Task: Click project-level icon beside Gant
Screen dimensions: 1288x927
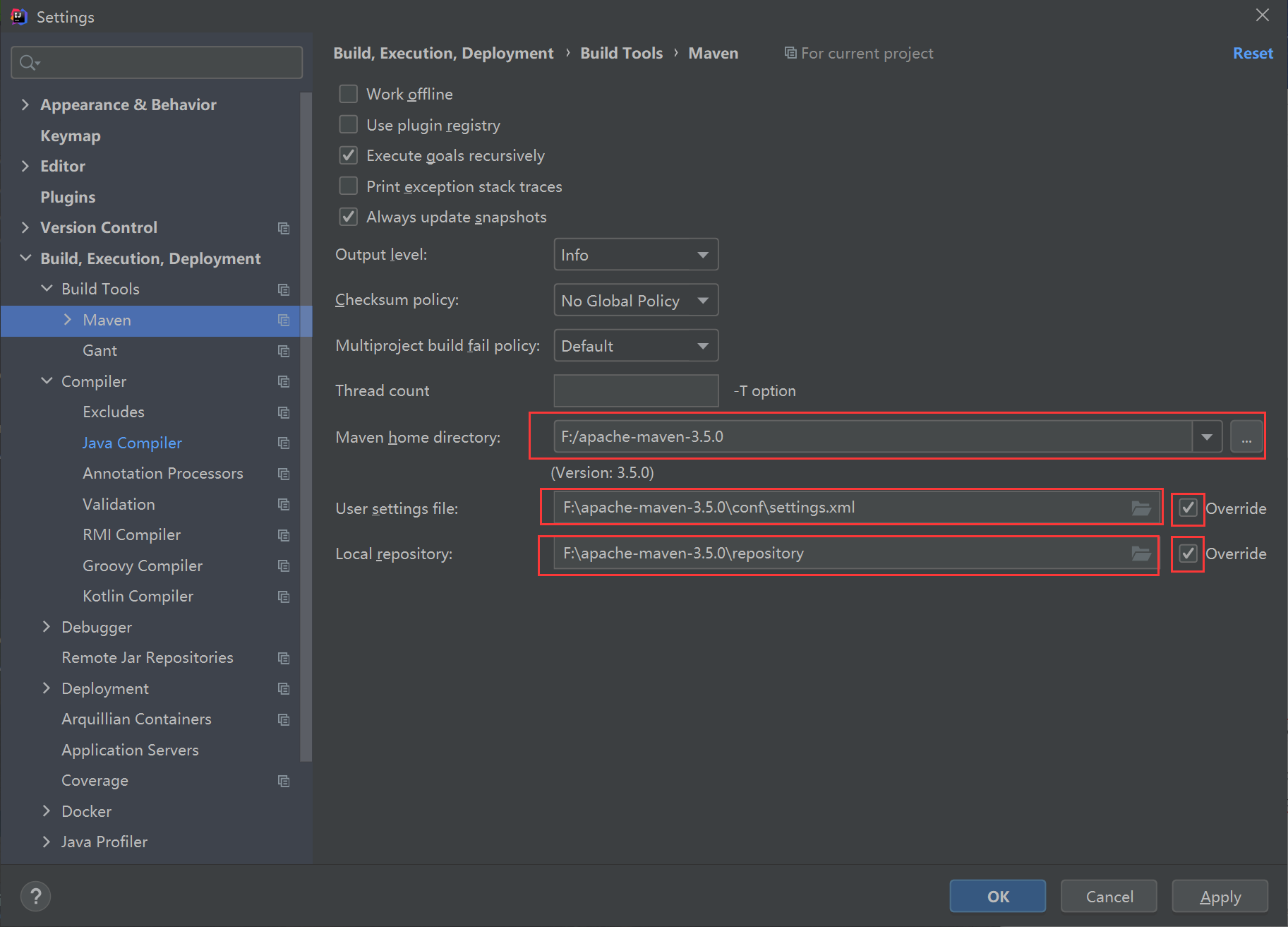Action: [284, 351]
